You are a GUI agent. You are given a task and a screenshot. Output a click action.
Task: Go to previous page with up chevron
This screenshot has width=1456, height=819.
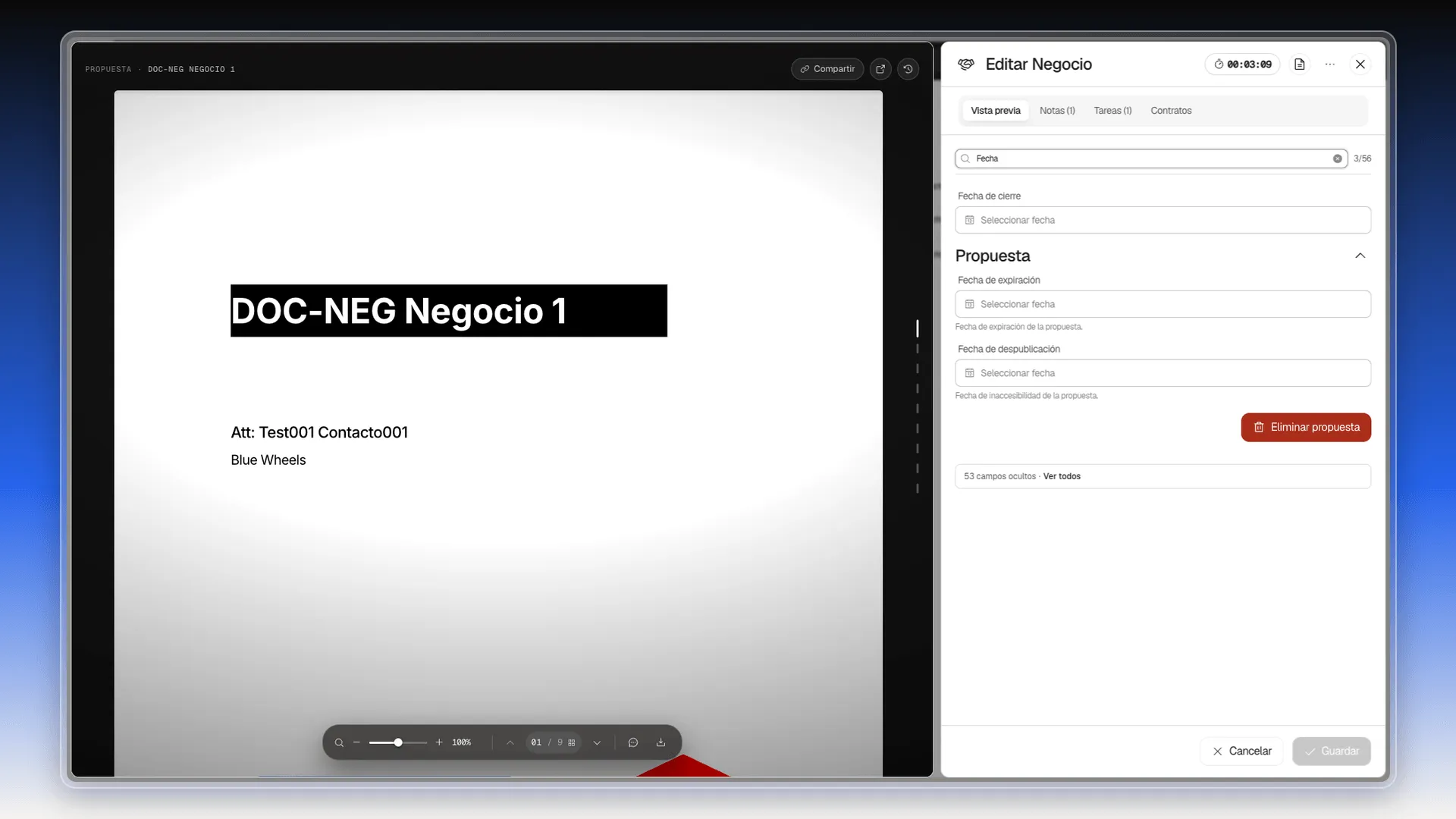coord(510,743)
